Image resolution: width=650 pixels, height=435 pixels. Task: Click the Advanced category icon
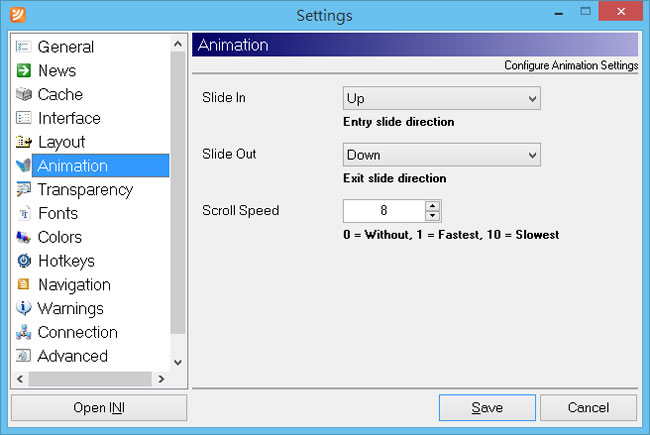click(x=23, y=356)
